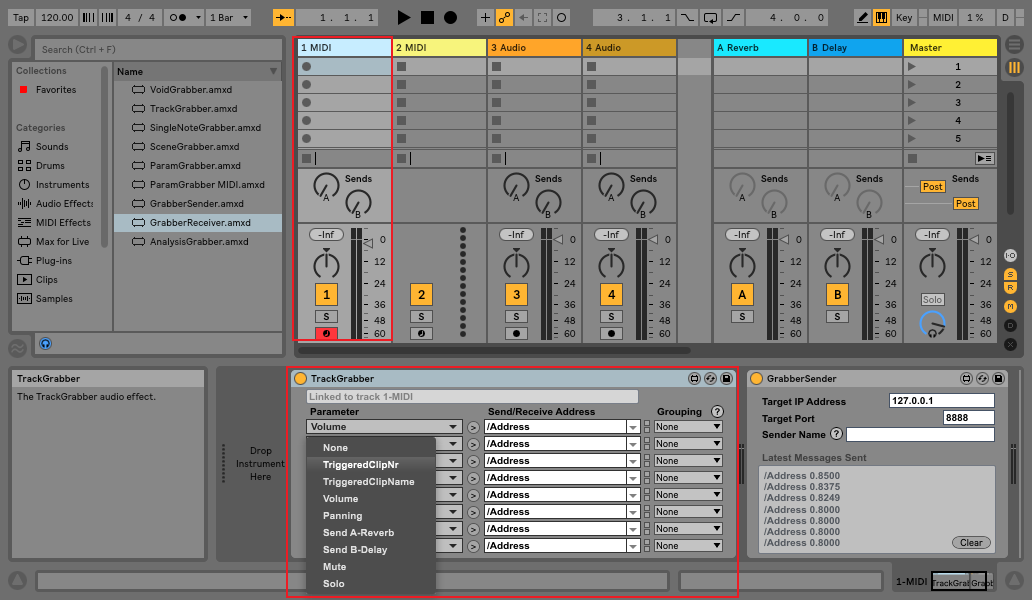This screenshot has height=600, width=1032.
Task: Click the Session Record circle icon
Action: tap(561, 18)
